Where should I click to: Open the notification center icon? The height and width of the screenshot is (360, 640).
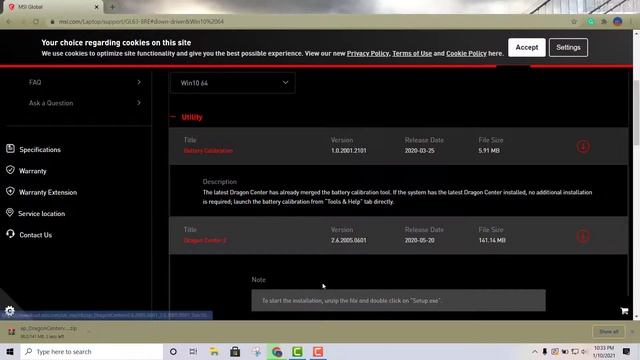pos(626,351)
